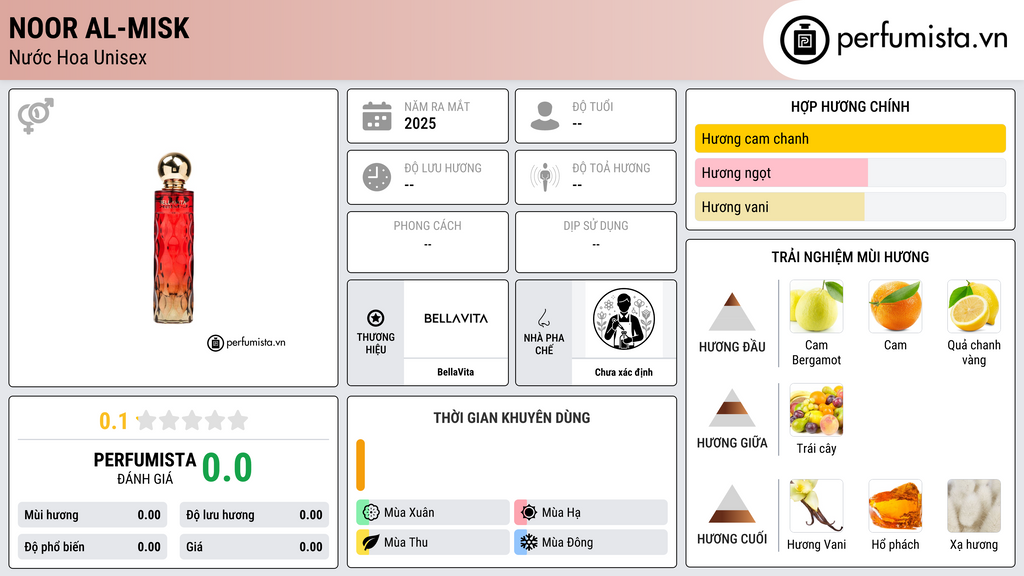Click the Mùi hương 0.00 score row
The height and width of the screenshot is (576, 1024).
click(x=92, y=515)
